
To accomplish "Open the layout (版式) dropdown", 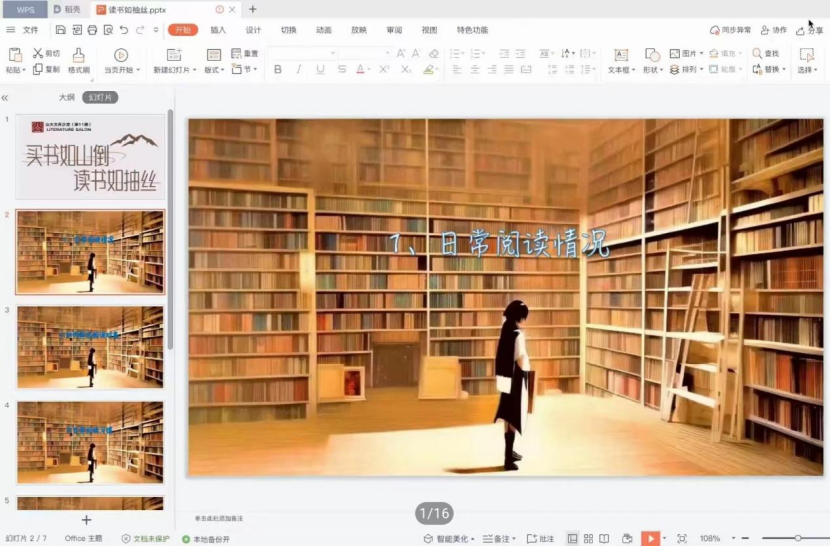I will (x=214, y=70).
